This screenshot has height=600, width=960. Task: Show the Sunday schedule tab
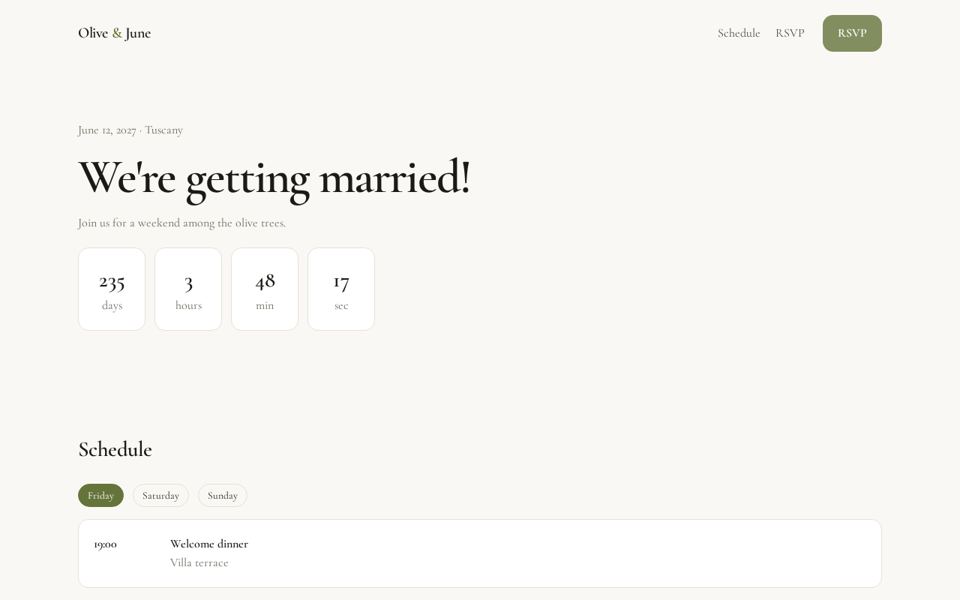click(222, 495)
